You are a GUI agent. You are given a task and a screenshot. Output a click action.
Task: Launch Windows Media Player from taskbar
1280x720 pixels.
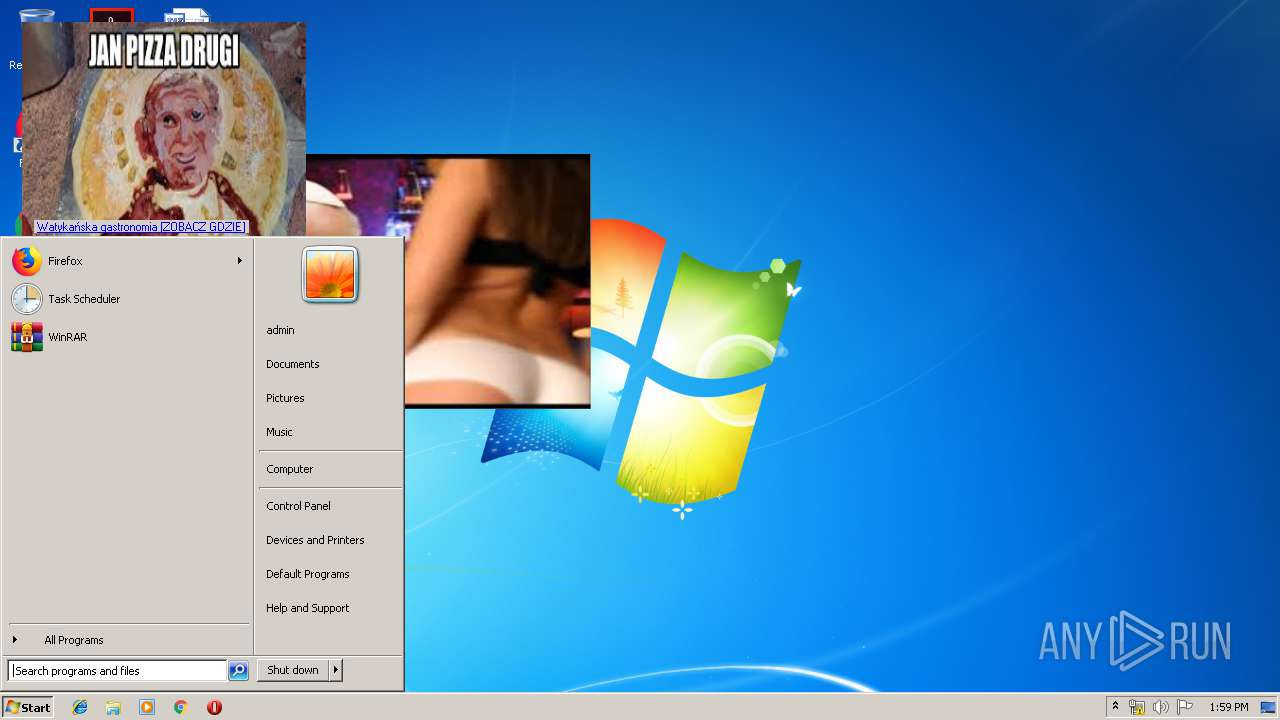coord(147,707)
